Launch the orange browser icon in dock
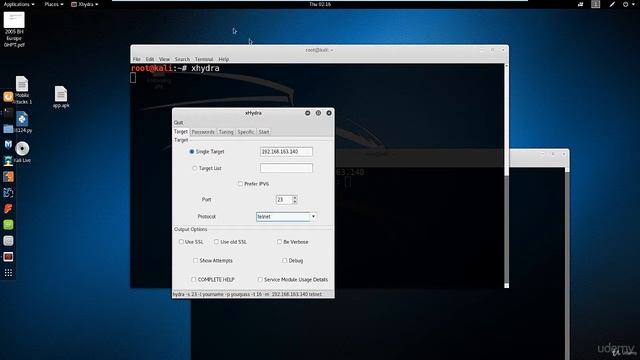 click(8, 97)
